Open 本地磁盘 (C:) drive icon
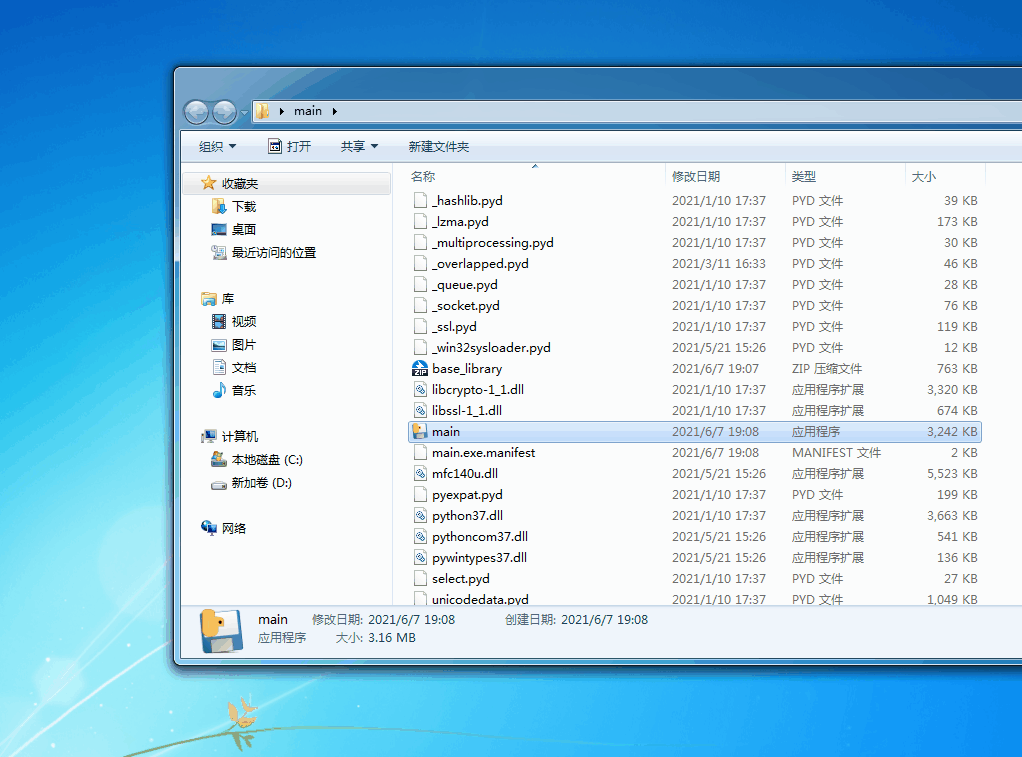Image resolution: width=1022 pixels, height=757 pixels. (218, 460)
